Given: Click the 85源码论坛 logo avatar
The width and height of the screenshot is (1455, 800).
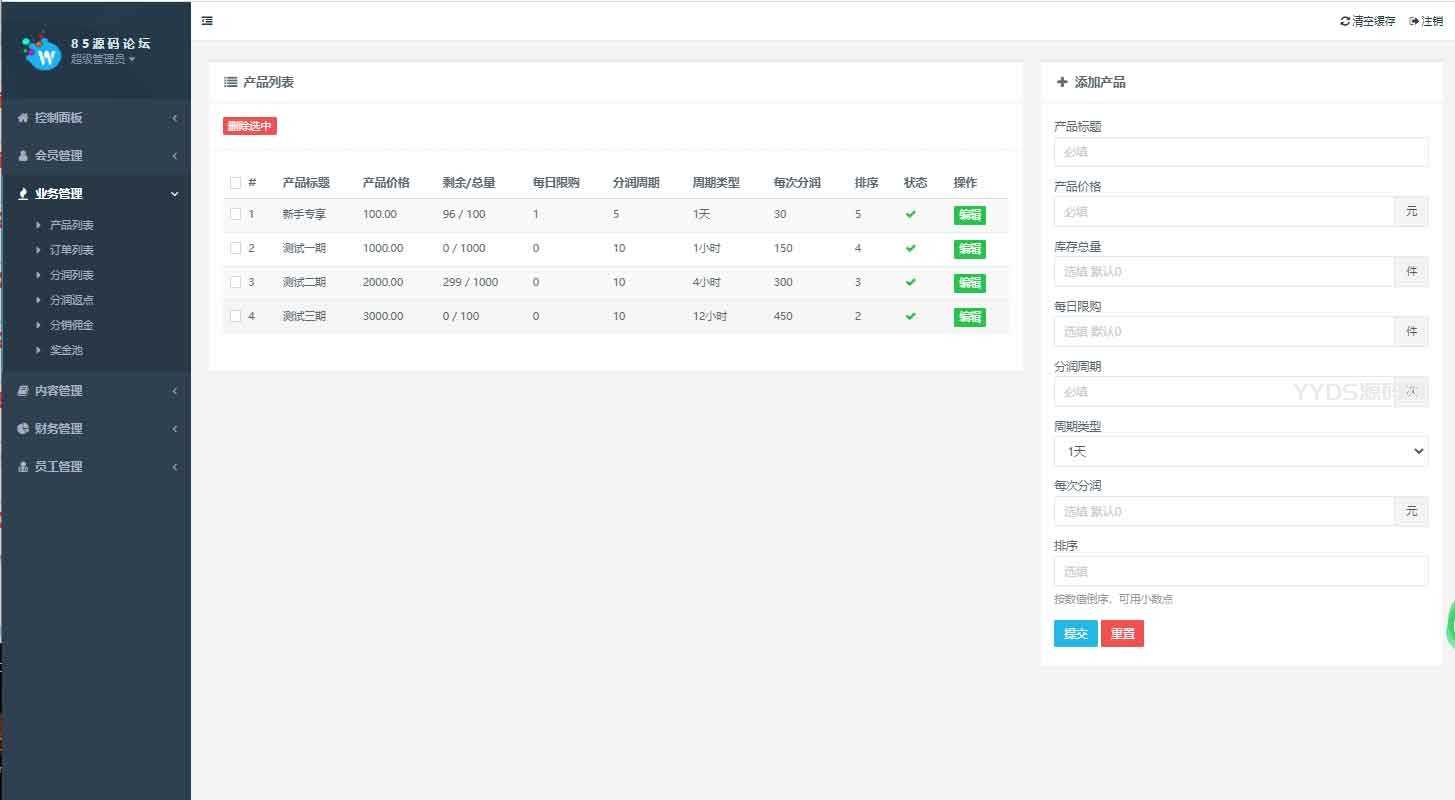Looking at the screenshot, I should pyautogui.click(x=42, y=51).
